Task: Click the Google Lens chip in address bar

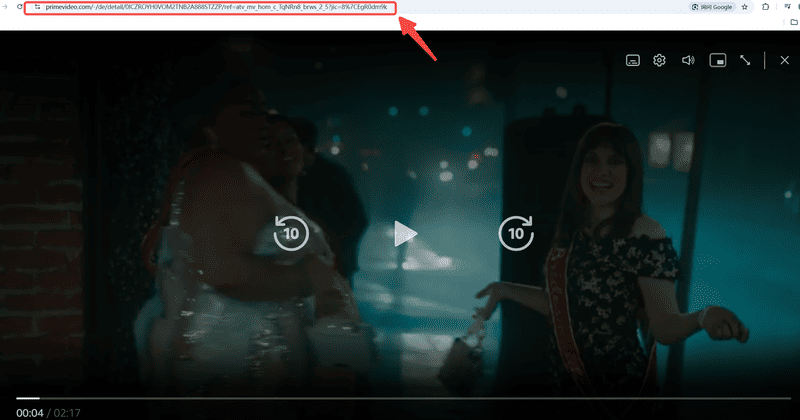Action: tap(712, 7)
